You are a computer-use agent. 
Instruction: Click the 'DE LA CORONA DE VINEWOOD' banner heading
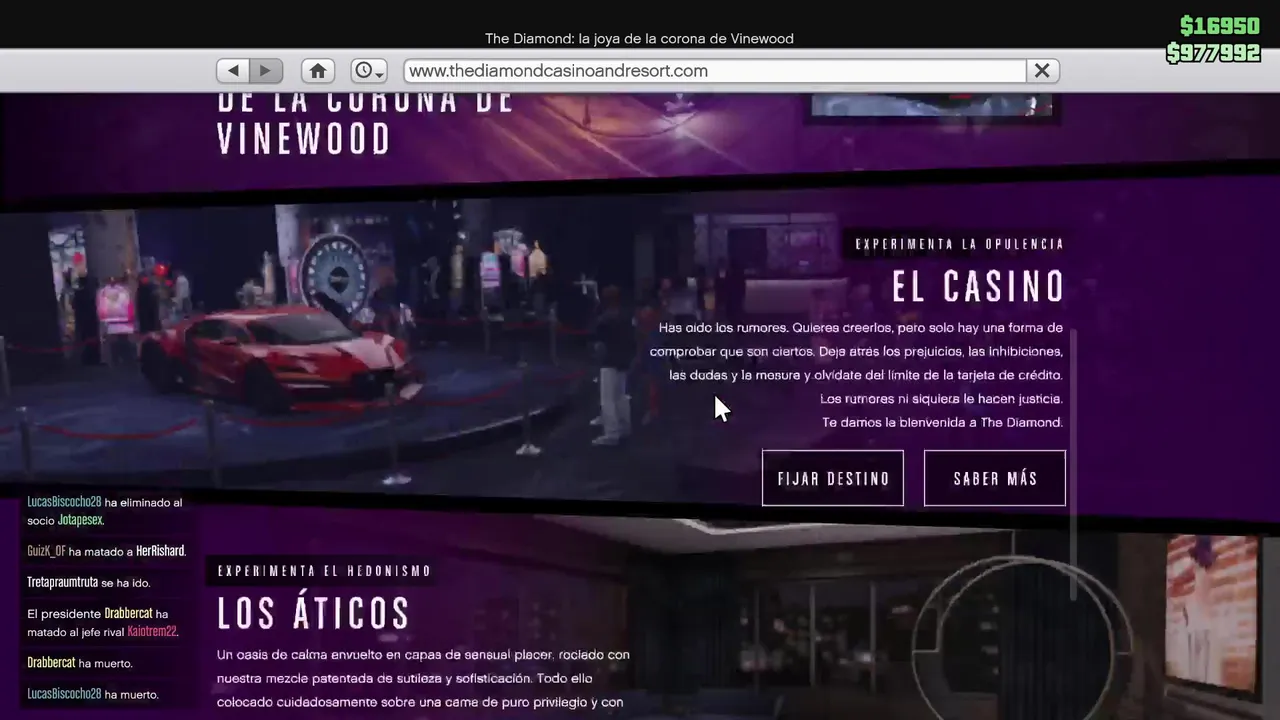pyautogui.click(x=366, y=123)
